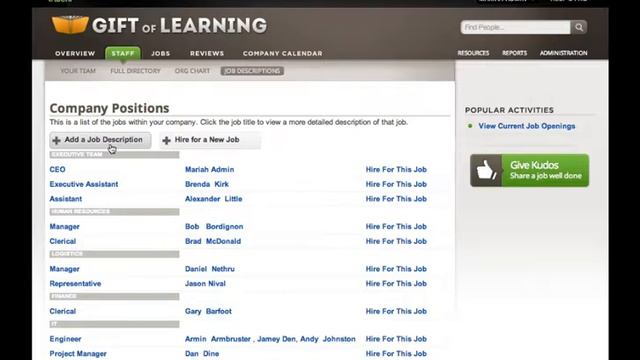This screenshot has width=640, height=360.
Task: Open the Project Manager job title
Action: click(x=78, y=354)
